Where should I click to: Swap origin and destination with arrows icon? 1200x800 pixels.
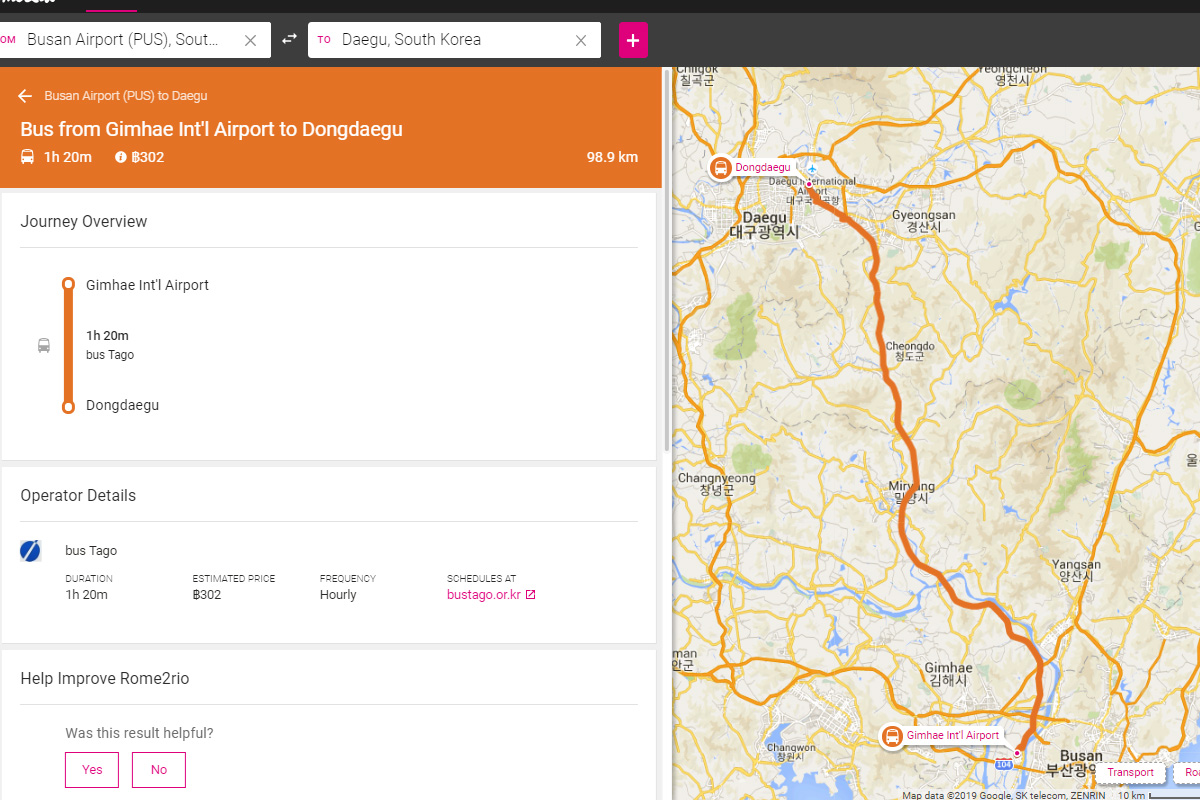click(289, 39)
